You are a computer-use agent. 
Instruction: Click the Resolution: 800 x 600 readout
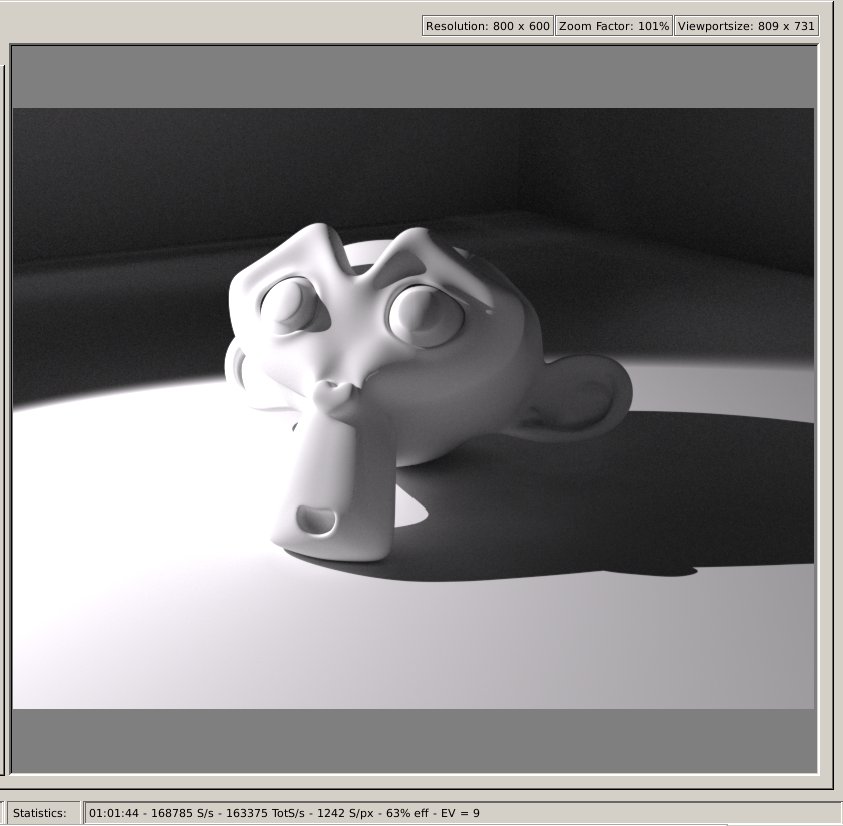[x=488, y=26]
